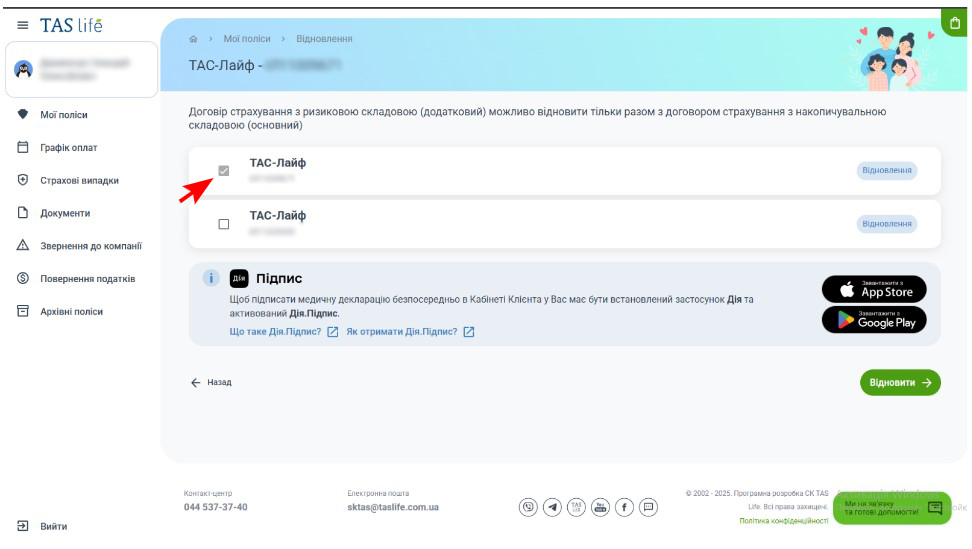Viewport: 972px width, 549px height.
Task: Click the TAS life logo
Action: point(71,25)
